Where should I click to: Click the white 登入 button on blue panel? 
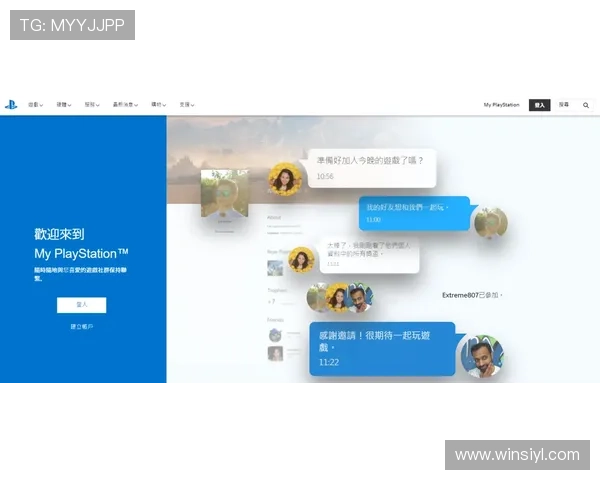(82, 305)
